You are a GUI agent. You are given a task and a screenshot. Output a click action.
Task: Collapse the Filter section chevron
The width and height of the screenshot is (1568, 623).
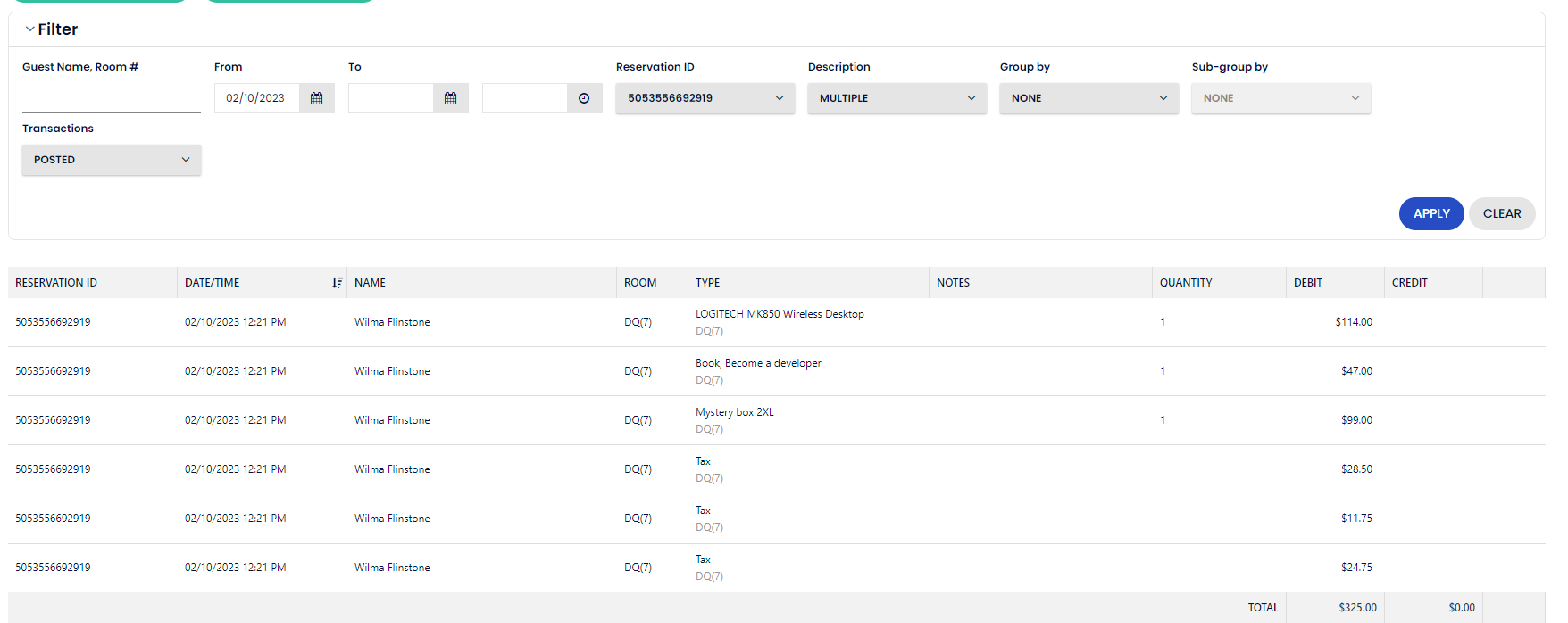pyautogui.click(x=30, y=29)
